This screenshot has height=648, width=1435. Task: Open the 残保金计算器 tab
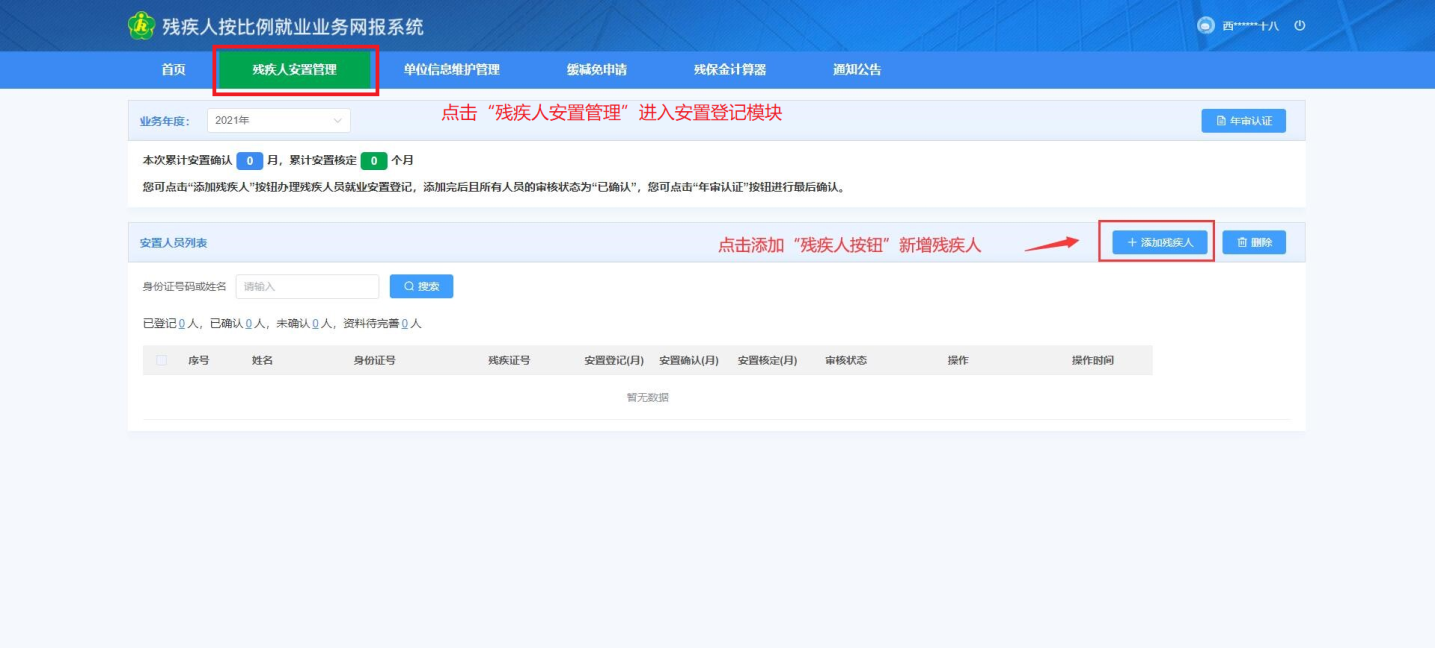(730, 70)
